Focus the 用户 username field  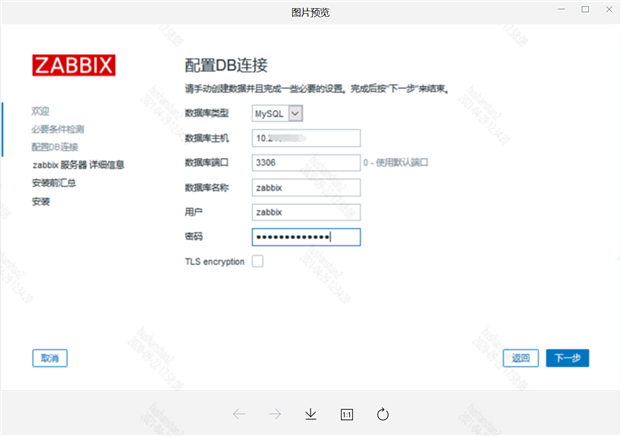click(306, 212)
